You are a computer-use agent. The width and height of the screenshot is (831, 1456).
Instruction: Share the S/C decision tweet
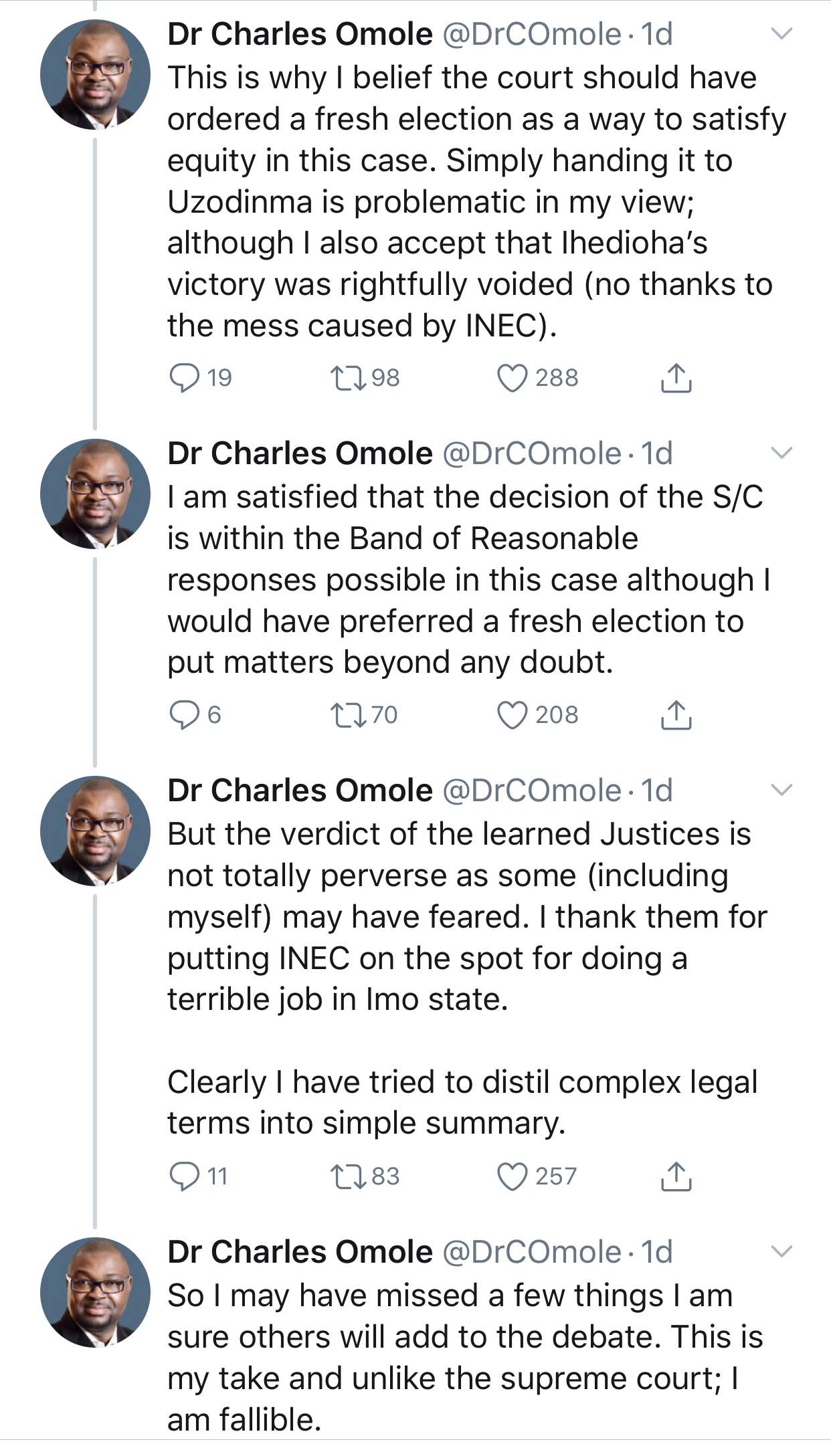pyautogui.click(x=676, y=715)
